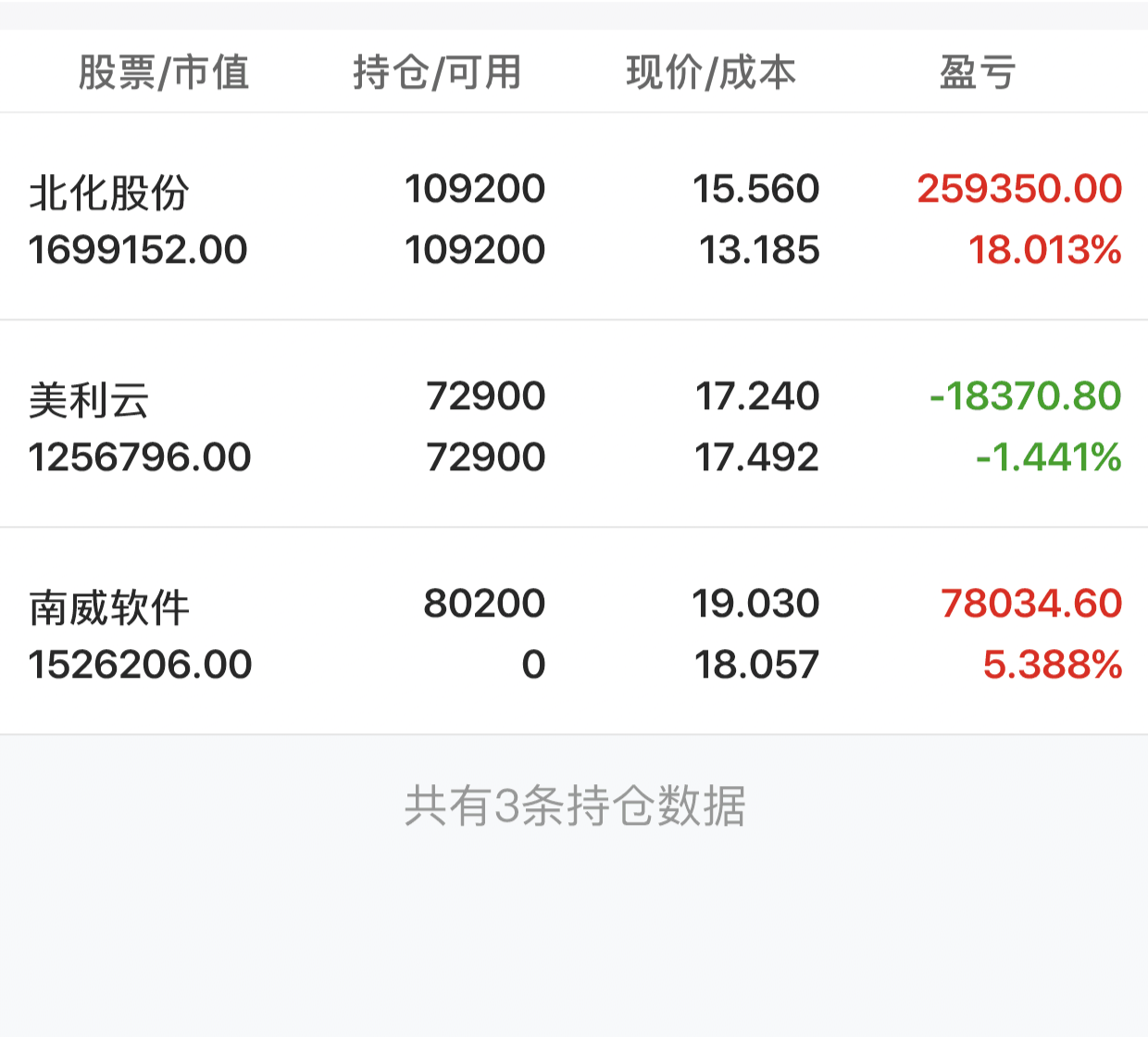Select the 美利云 stock name
The image size is (1148, 1037).
[89, 400]
